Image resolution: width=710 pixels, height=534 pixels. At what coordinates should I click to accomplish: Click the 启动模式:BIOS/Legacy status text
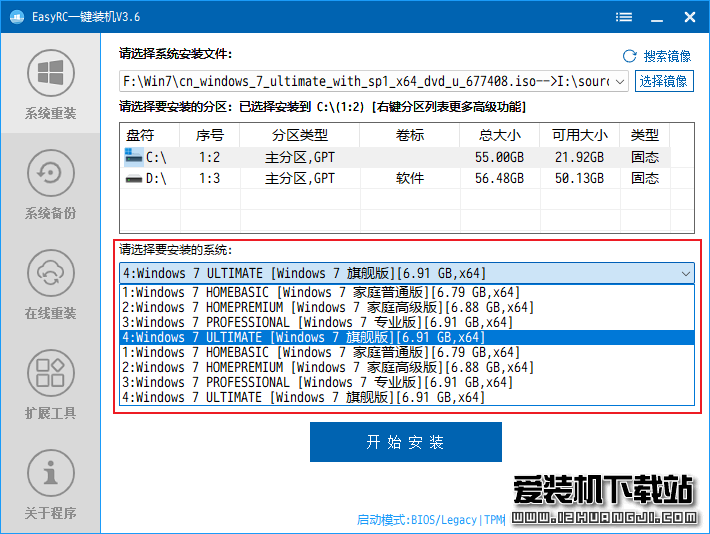tap(431, 520)
